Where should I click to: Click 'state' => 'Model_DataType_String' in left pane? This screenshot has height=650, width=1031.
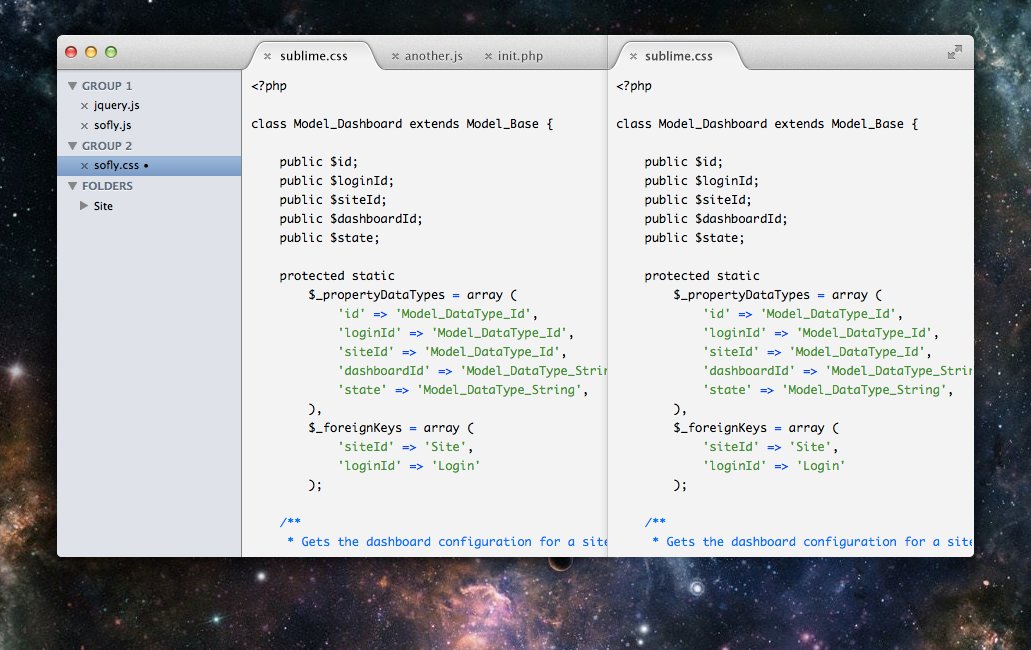462,390
